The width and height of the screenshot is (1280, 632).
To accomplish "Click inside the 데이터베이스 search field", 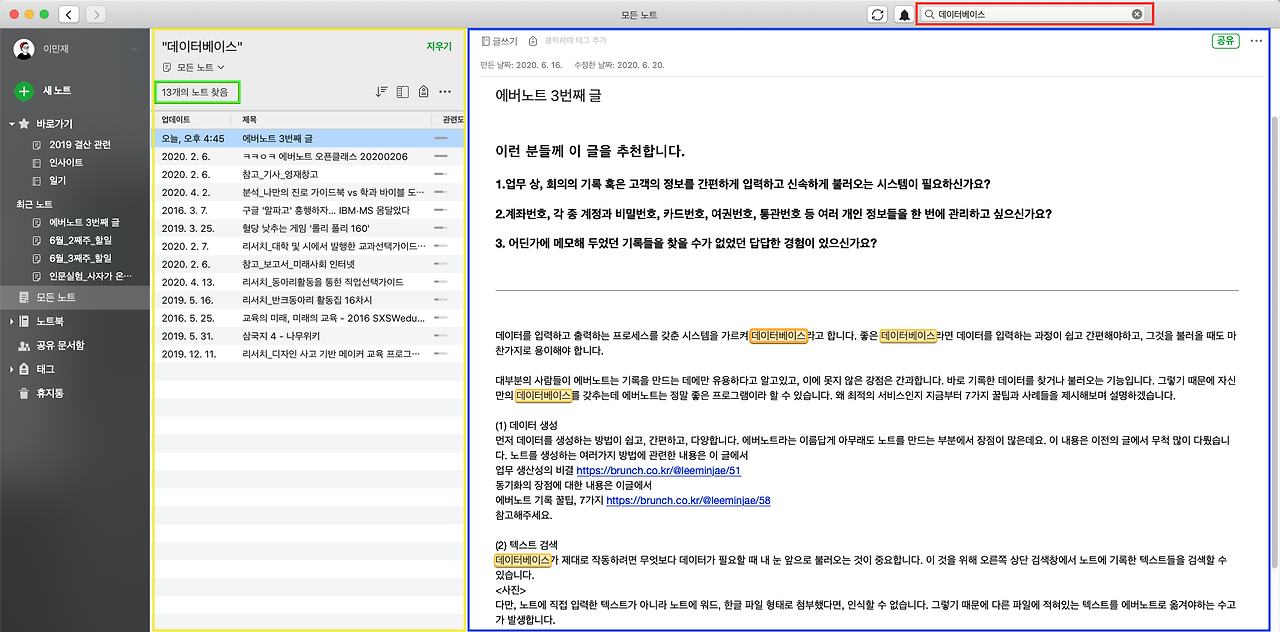I will [x=1034, y=15].
